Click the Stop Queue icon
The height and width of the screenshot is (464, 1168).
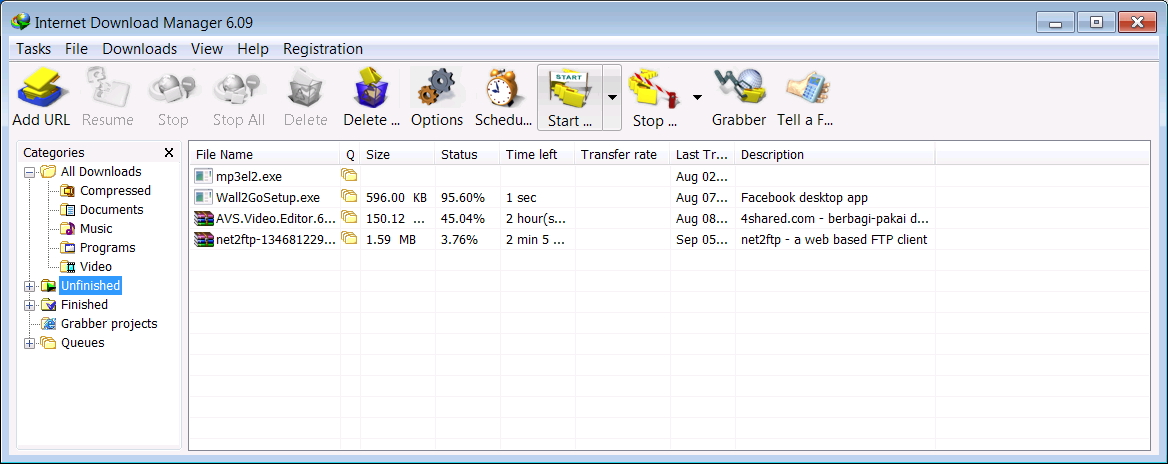pos(655,89)
